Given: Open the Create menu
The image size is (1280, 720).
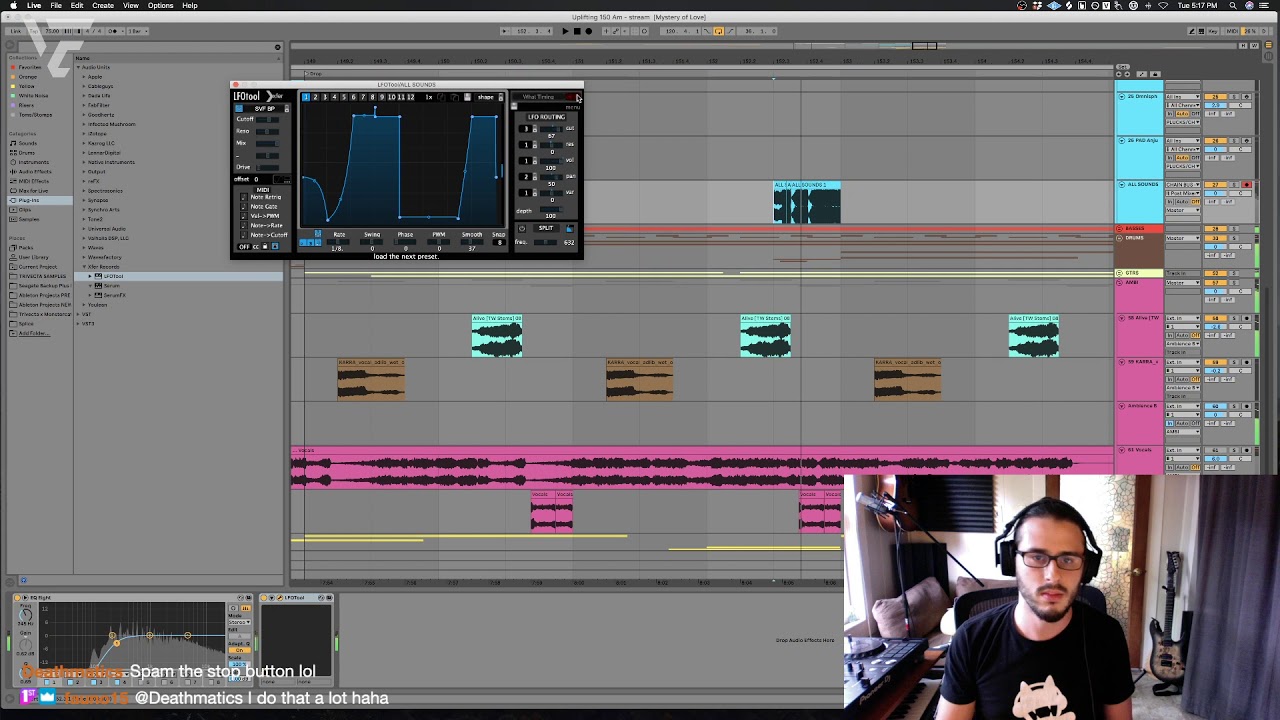Looking at the screenshot, I should (103, 5).
